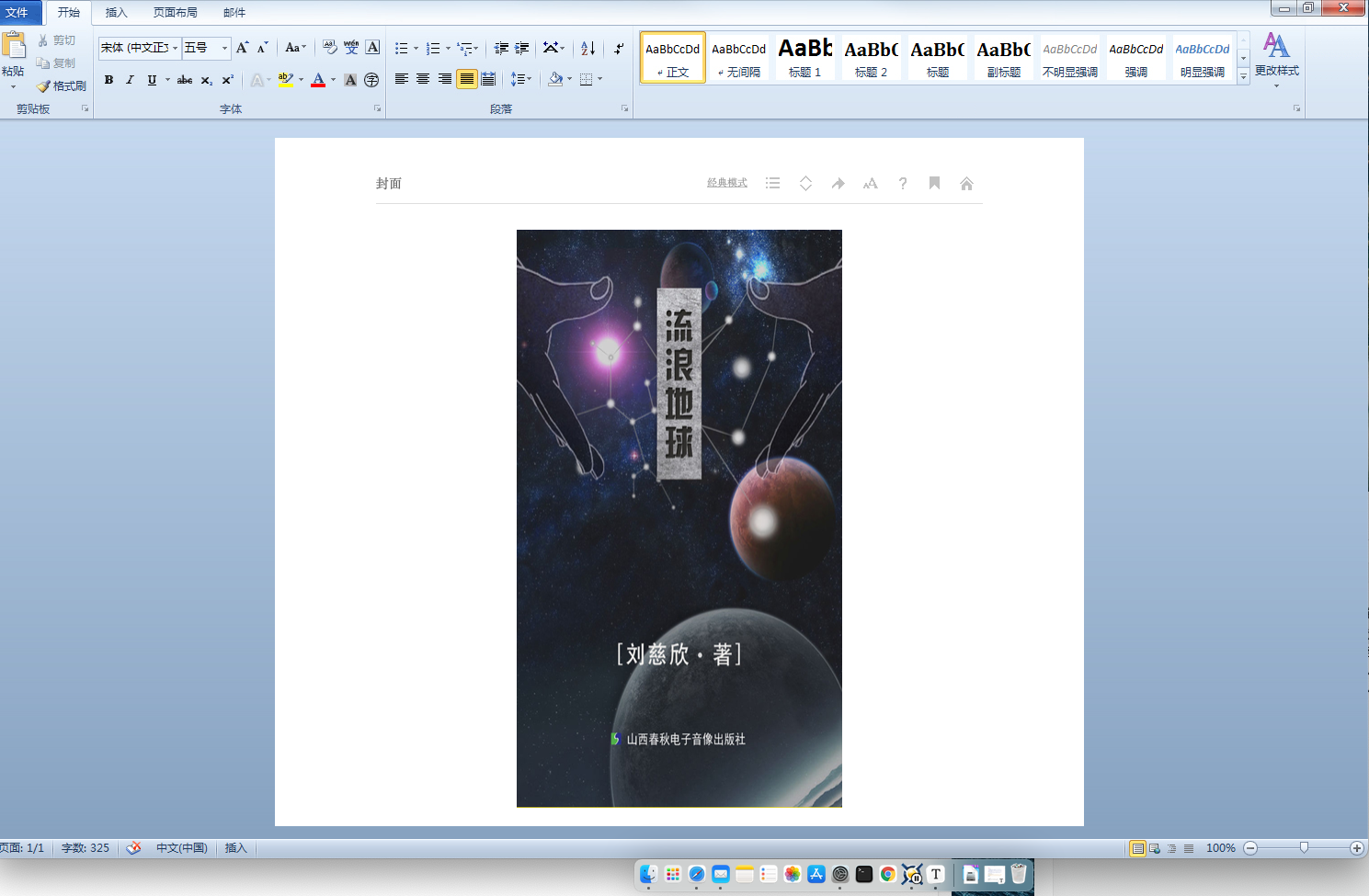Open the bullet list dropdown arrow
1369x896 pixels.
tap(416, 49)
